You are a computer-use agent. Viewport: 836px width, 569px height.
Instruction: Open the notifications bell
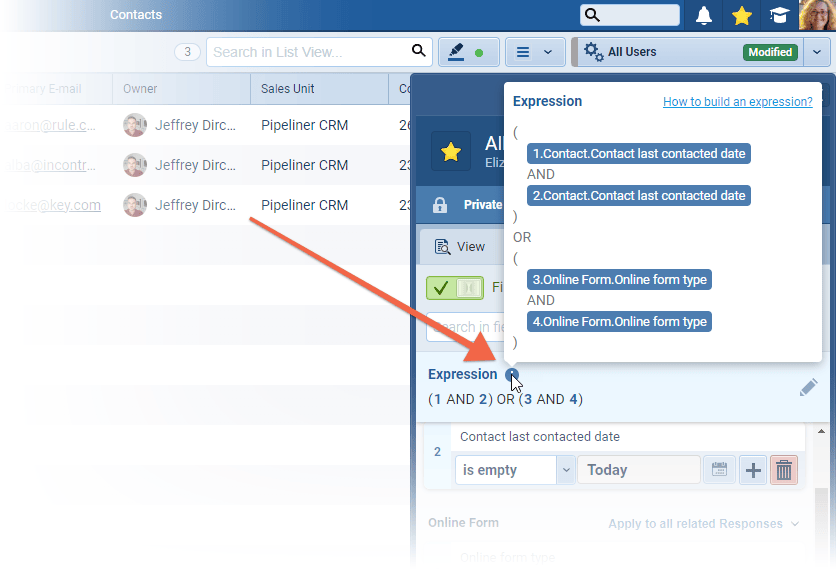tap(705, 15)
